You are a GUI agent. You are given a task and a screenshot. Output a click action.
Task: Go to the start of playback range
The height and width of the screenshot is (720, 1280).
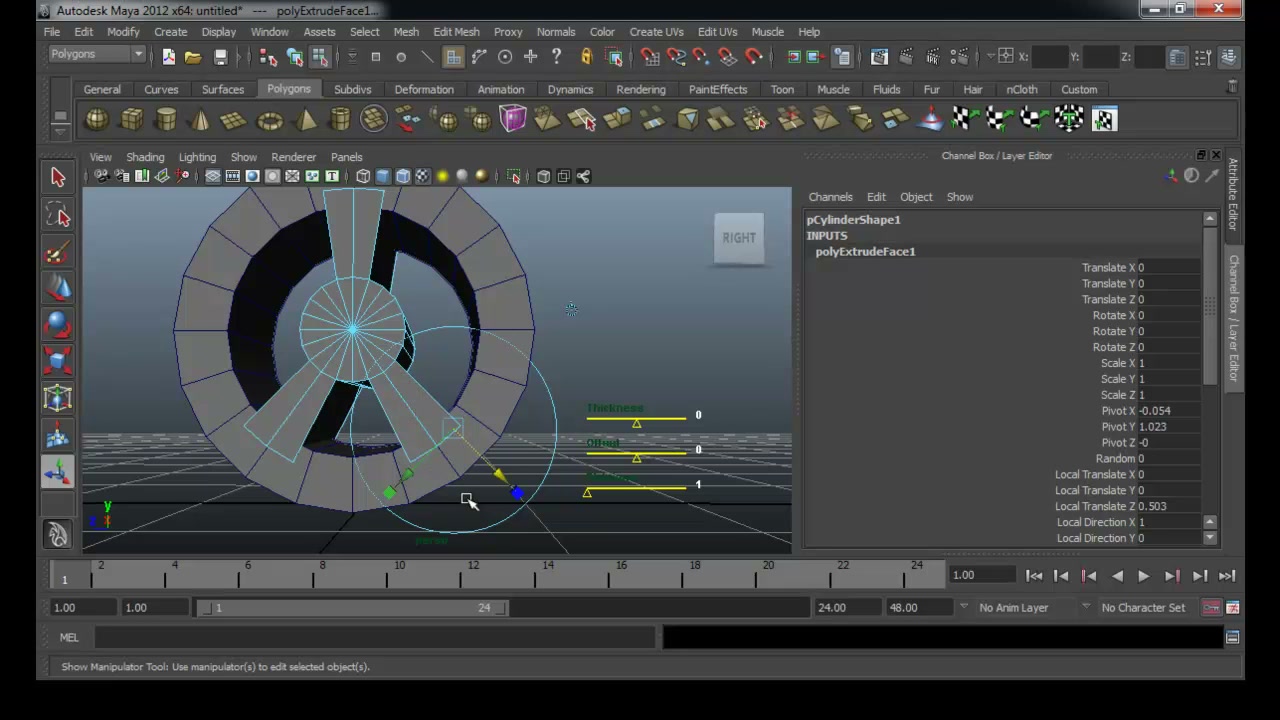[1034, 576]
